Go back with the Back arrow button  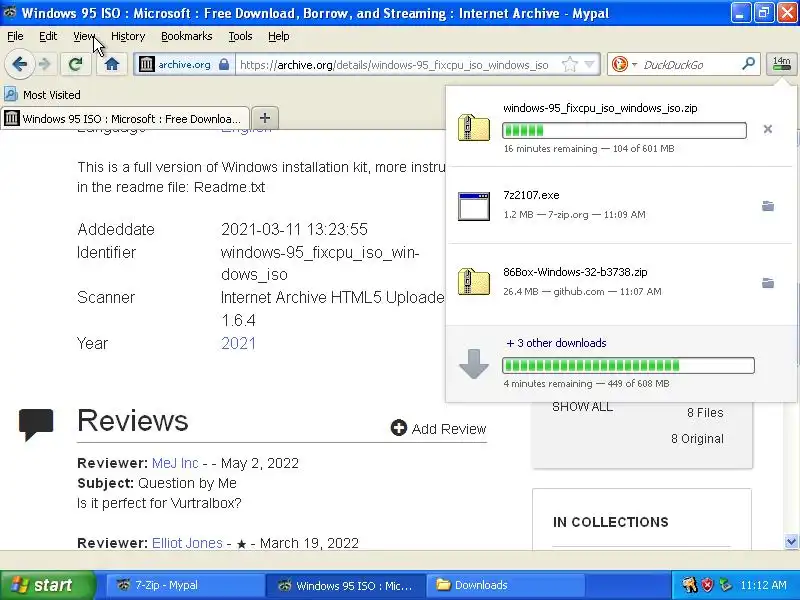tap(19, 64)
